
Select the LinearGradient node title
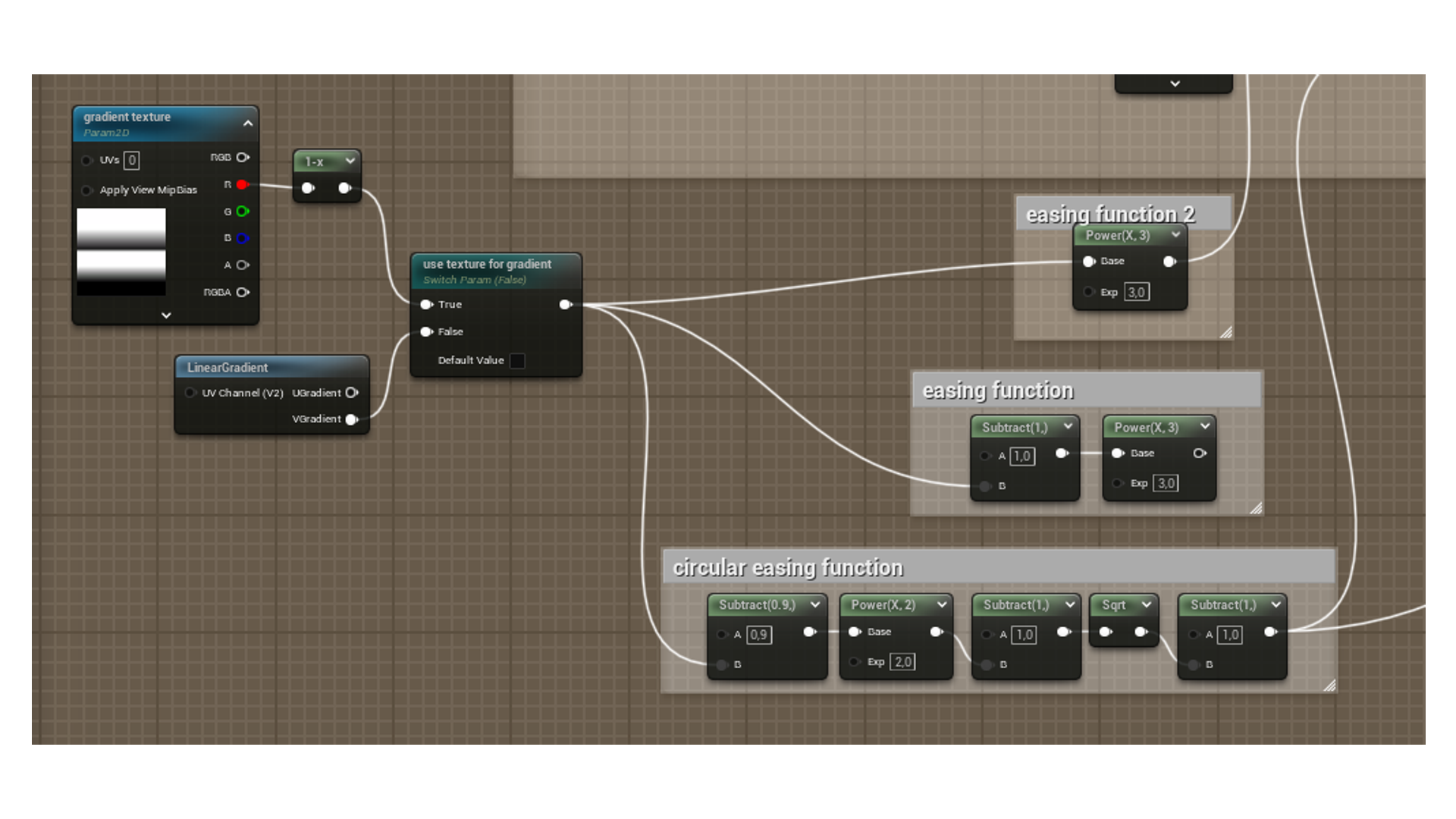click(227, 368)
